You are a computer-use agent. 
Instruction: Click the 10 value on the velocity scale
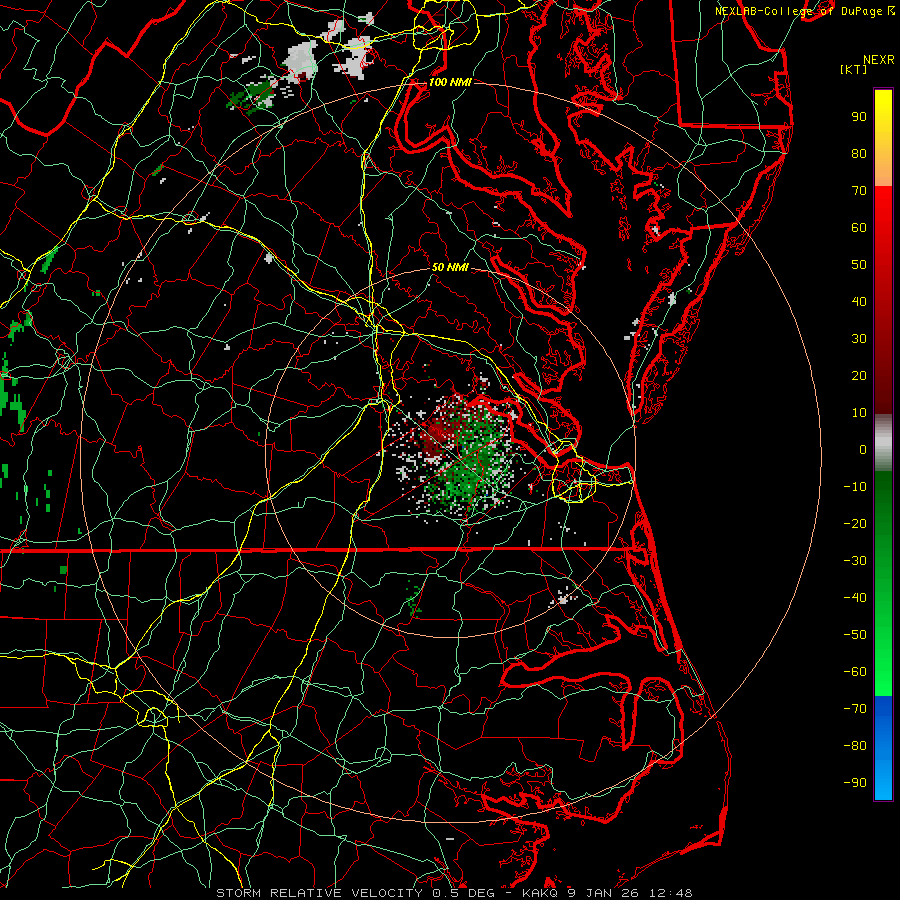tap(859, 413)
